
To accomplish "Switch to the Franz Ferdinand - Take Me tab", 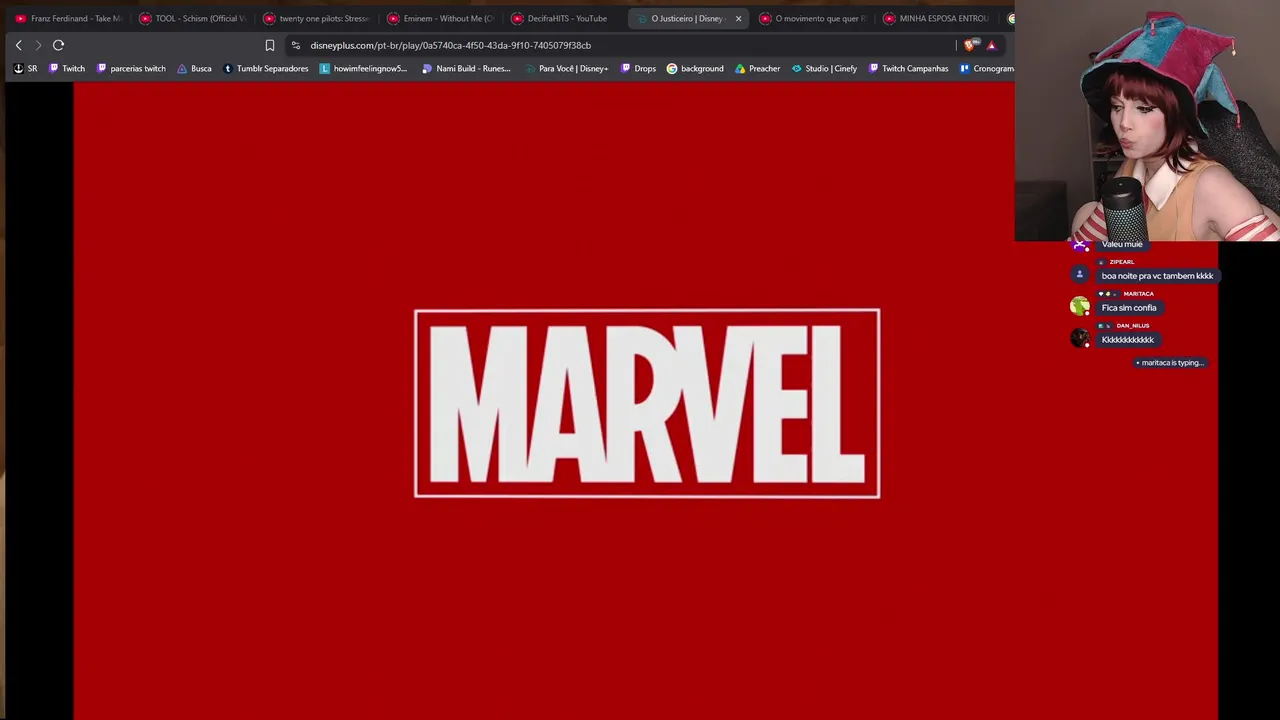I will [68, 18].
